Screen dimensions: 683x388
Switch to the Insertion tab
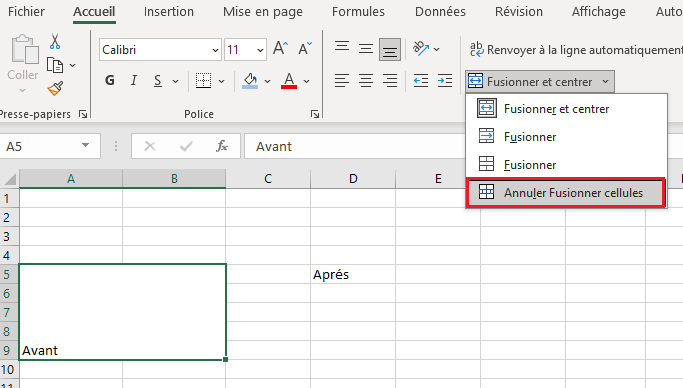[169, 11]
